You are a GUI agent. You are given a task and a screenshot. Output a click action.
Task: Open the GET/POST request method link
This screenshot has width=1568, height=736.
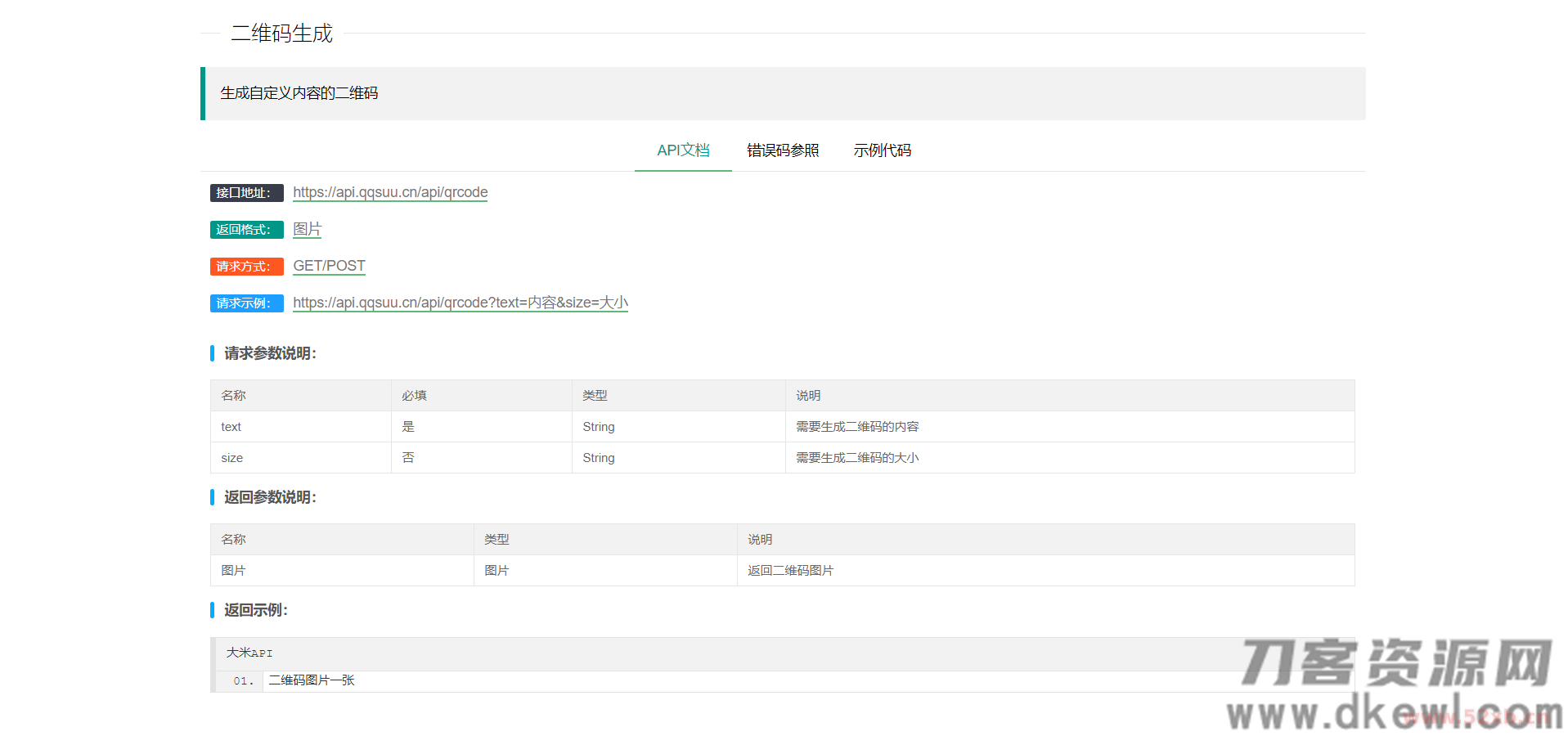(329, 266)
